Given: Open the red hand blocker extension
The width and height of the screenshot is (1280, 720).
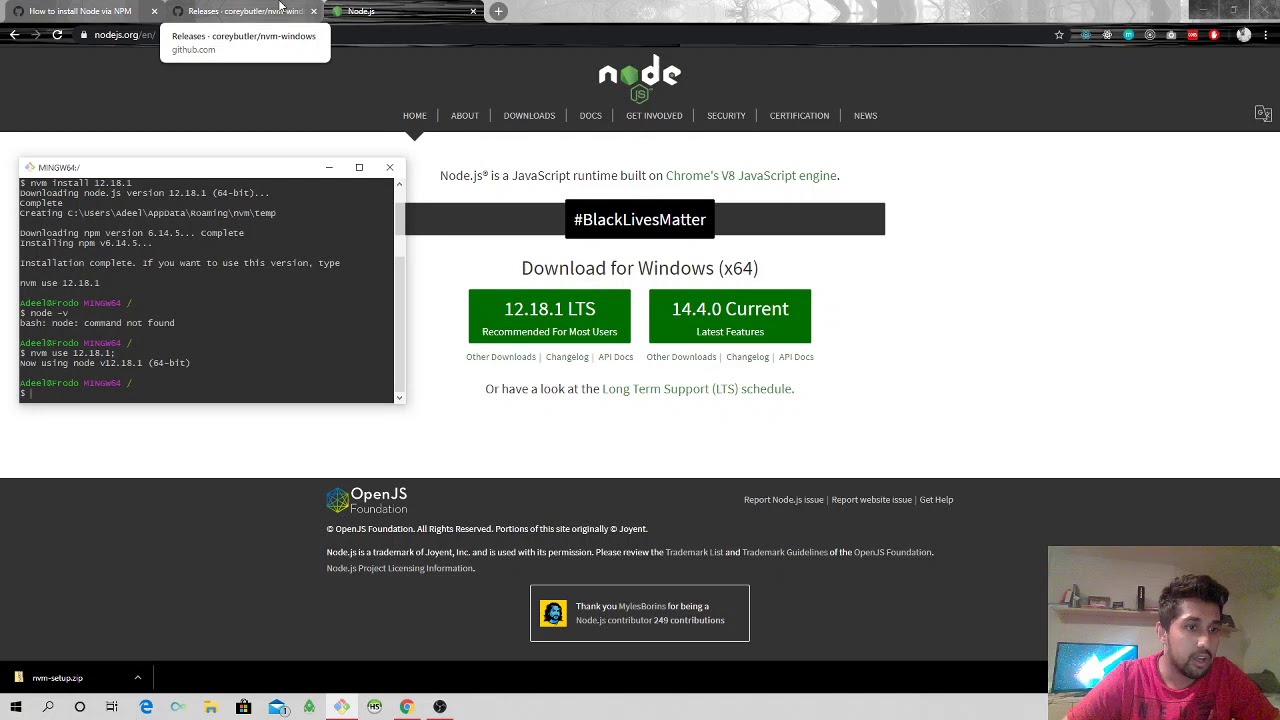Looking at the screenshot, I should 1213,35.
